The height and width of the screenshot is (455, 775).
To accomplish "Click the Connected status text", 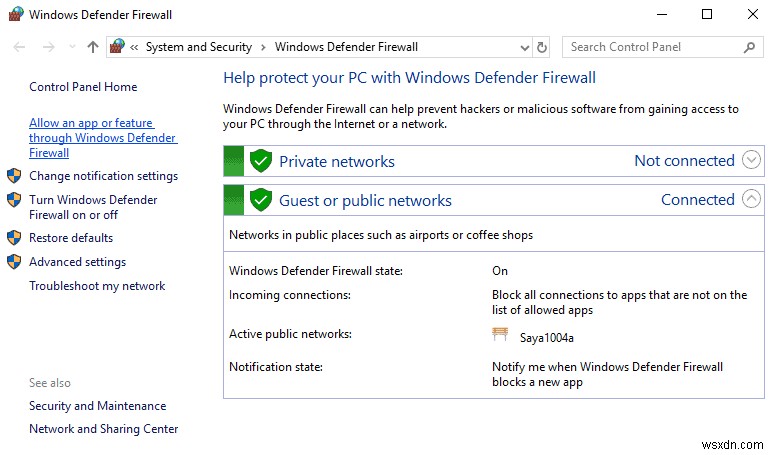I will tap(698, 200).
